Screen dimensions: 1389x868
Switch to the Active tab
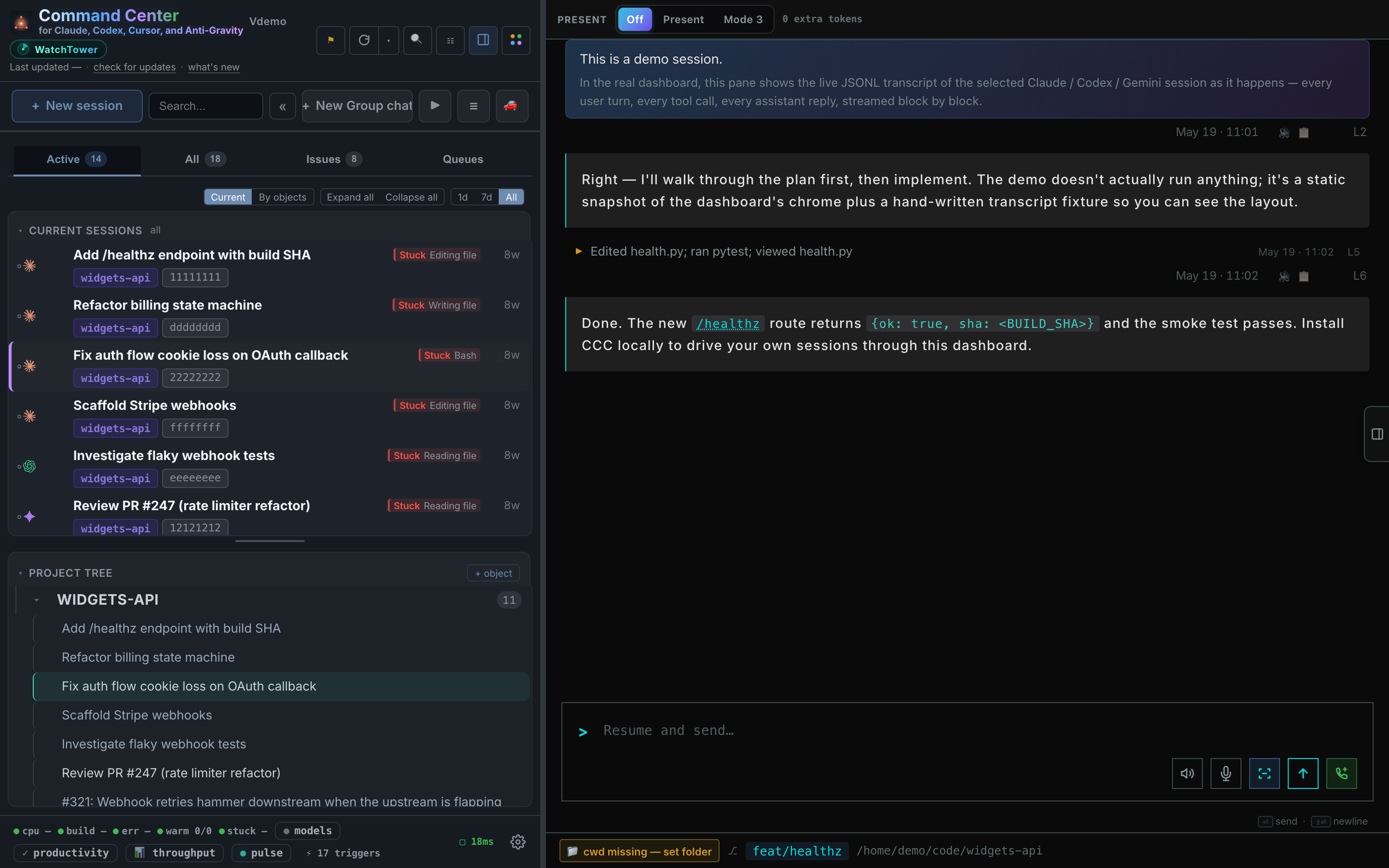tap(77, 160)
